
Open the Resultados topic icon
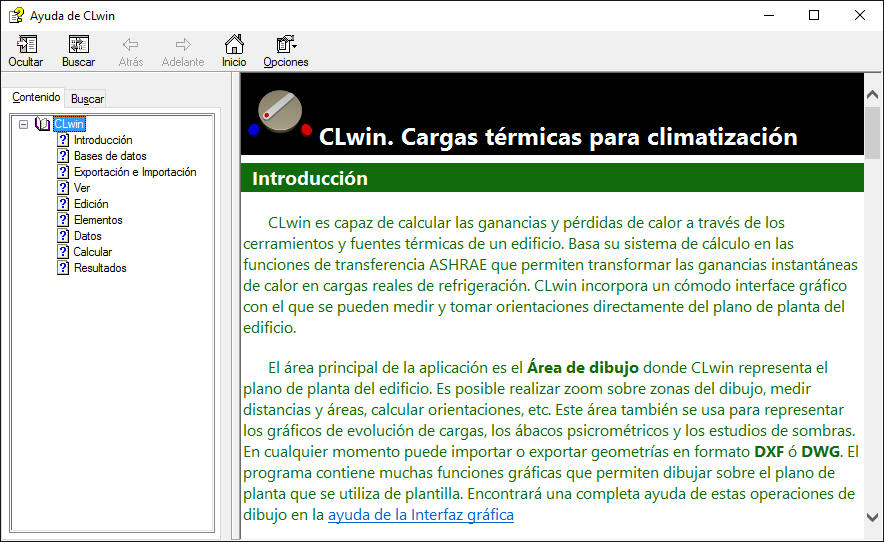(x=63, y=268)
